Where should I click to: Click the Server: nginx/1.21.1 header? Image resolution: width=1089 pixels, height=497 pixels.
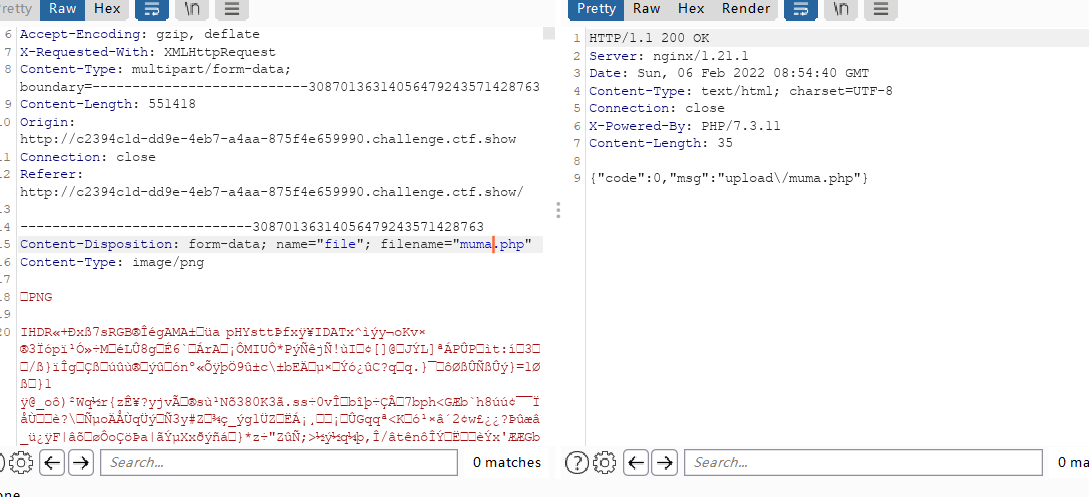pos(668,56)
